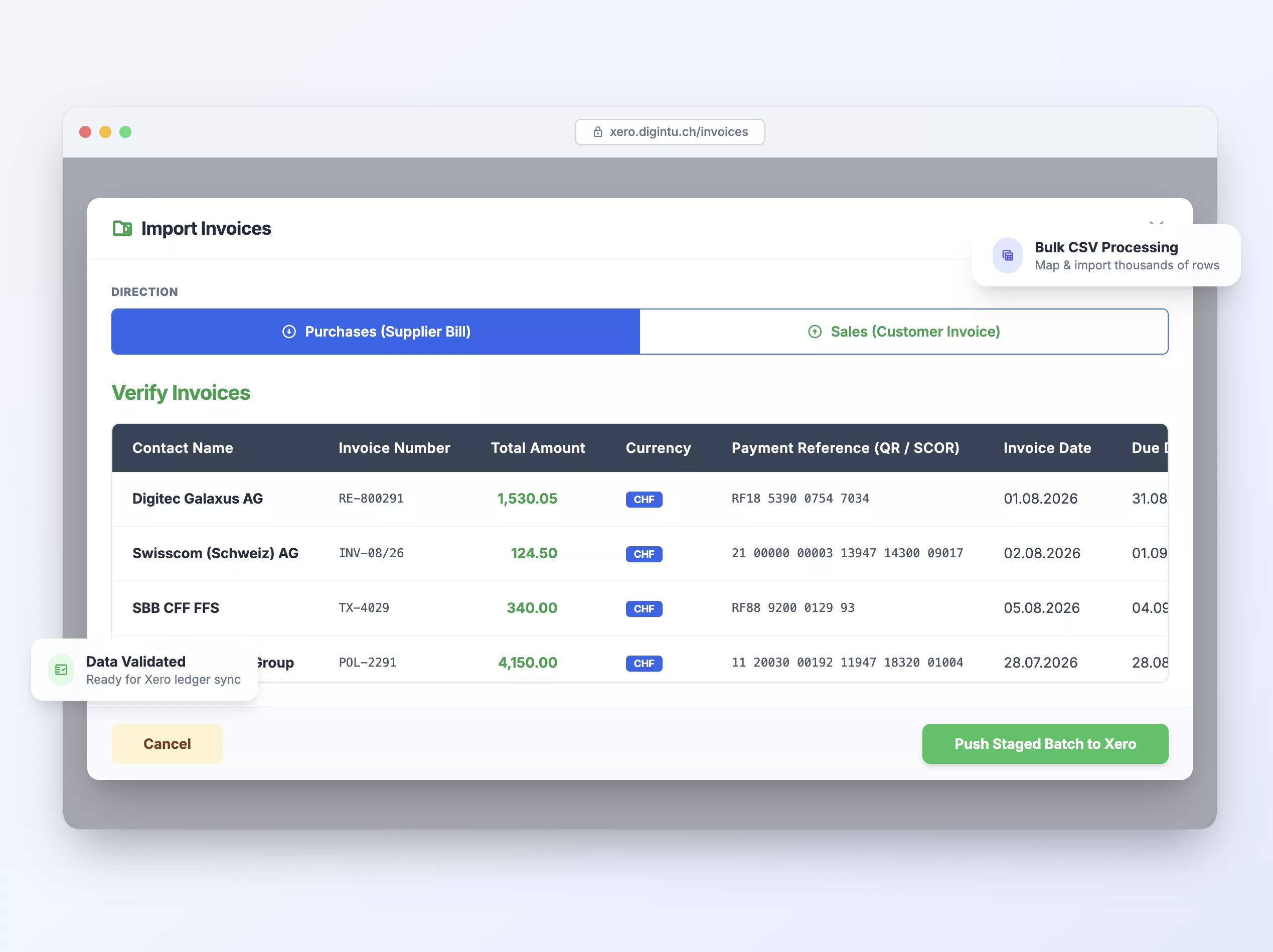
Task: Click the download arrow icon on Purchases tab
Action: coord(289,332)
